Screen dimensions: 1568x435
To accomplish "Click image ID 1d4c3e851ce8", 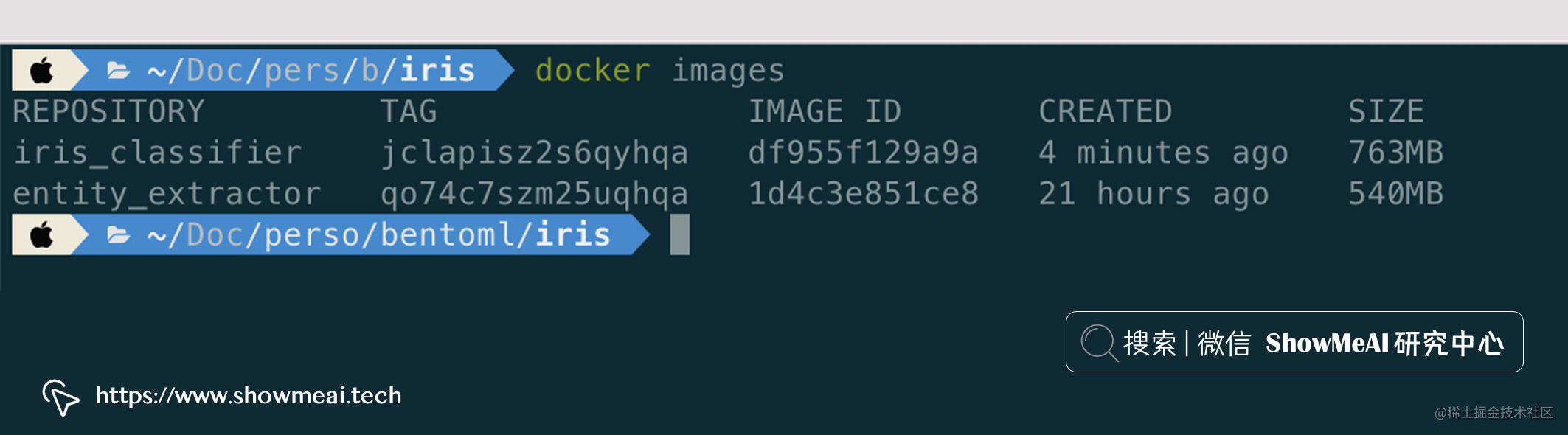I will pos(864,194).
